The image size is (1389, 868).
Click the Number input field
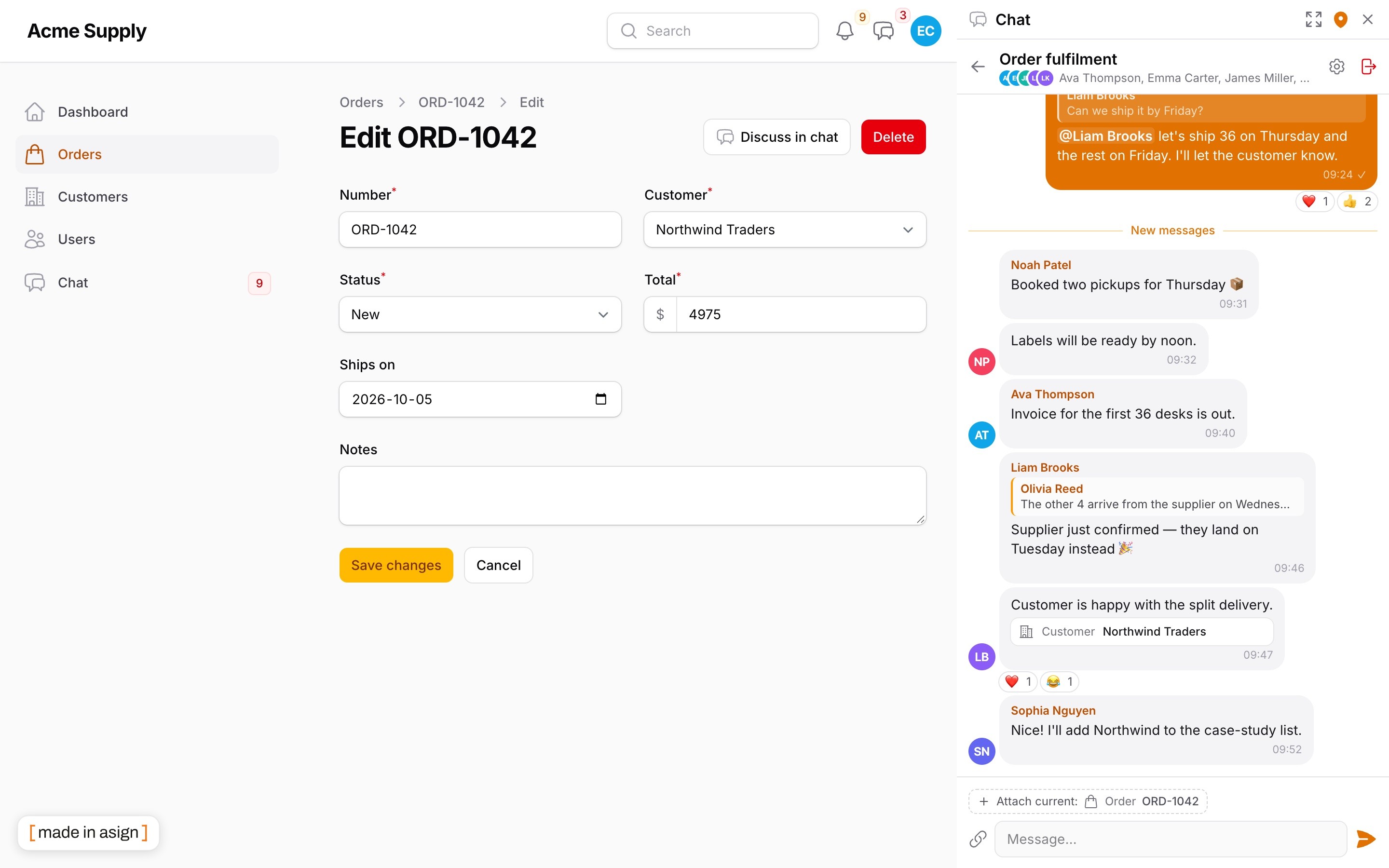pos(480,230)
